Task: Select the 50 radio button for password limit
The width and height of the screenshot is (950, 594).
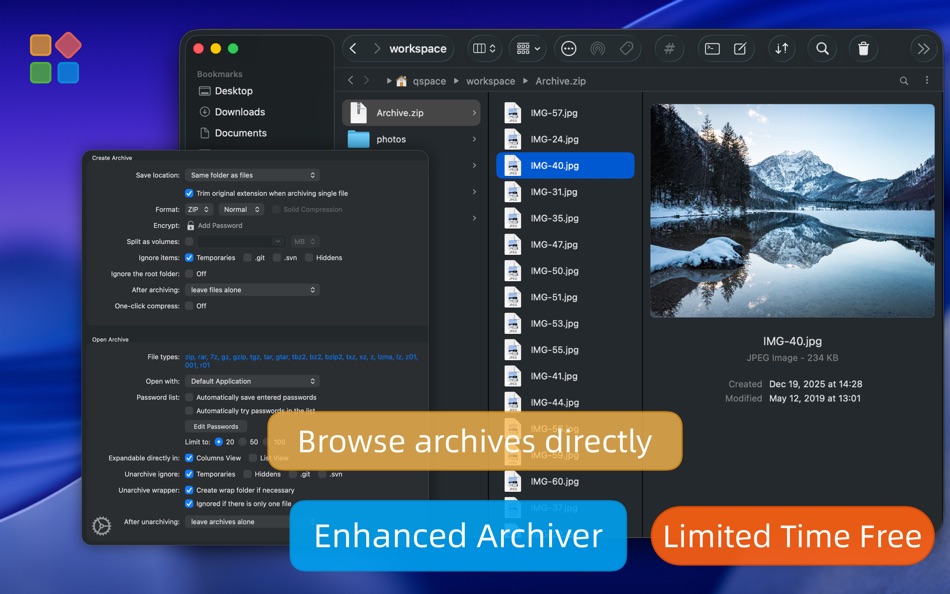Action: point(242,440)
